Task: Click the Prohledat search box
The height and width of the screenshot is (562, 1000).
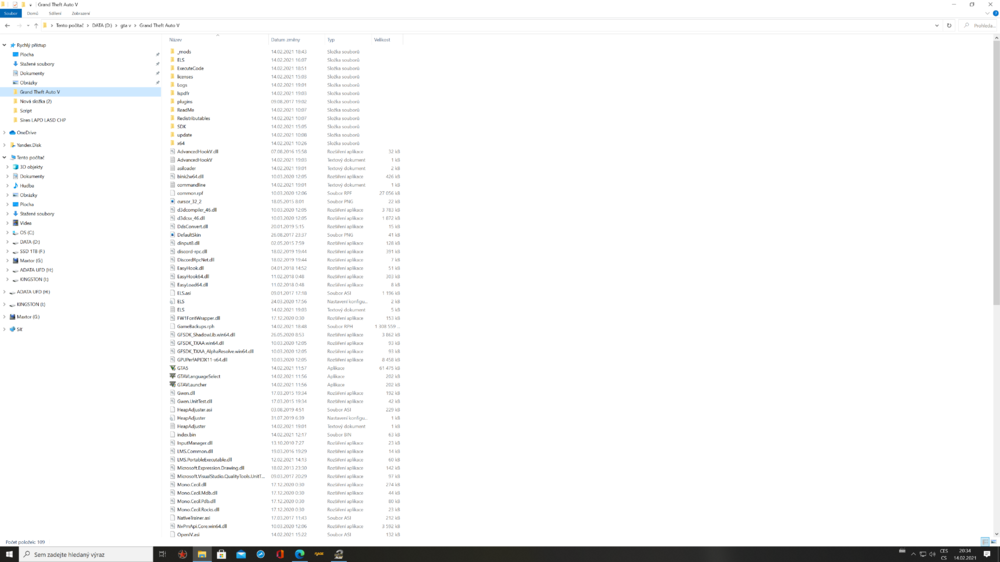Action: pyautogui.click(x=978, y=26)
